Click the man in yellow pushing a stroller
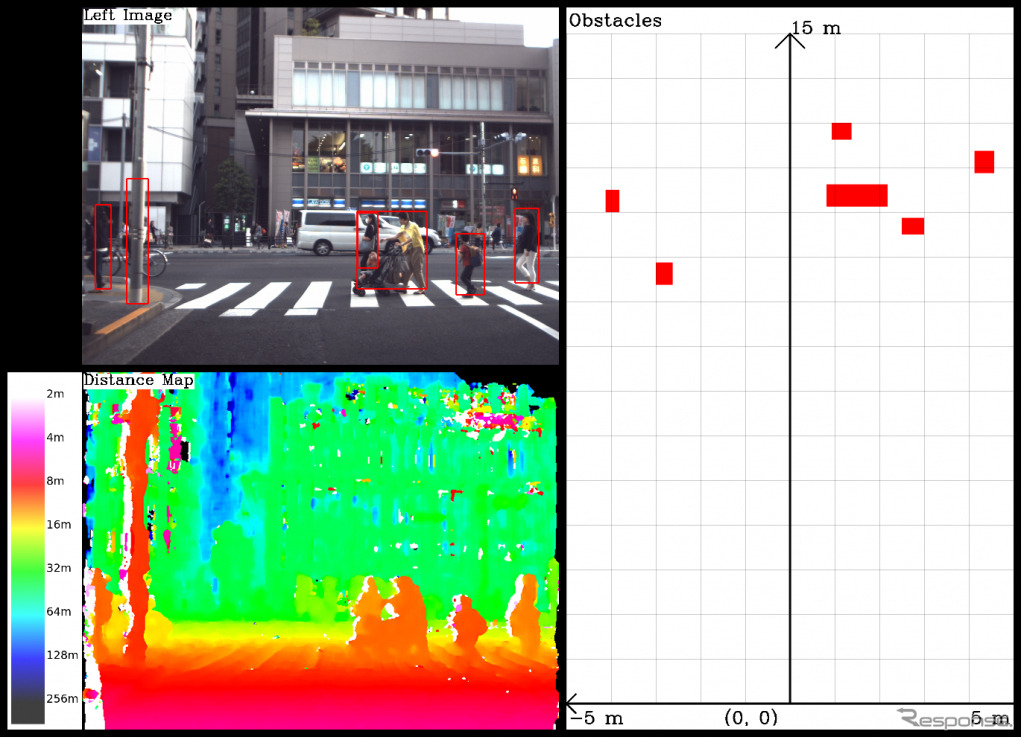1024x740 pixels. pyautogui.click(x=410, y=252)
